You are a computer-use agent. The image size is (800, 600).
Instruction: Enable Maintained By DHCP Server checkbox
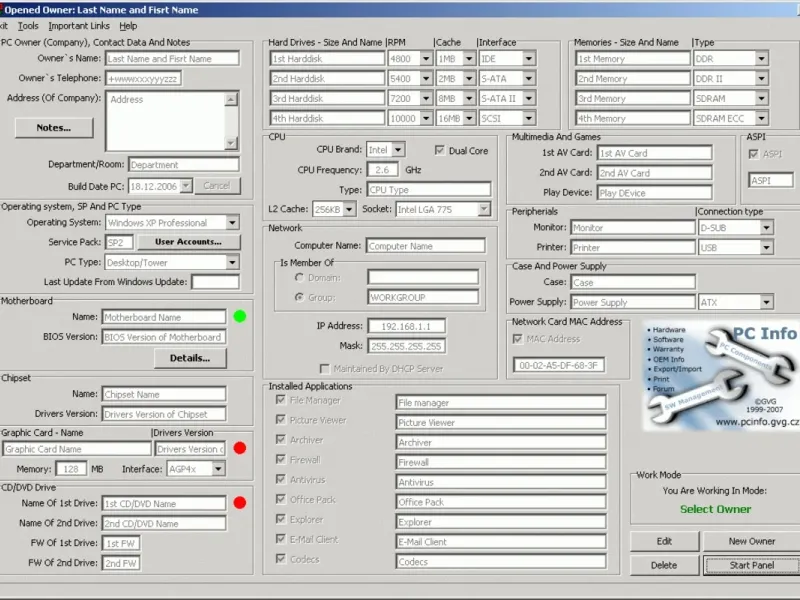325,369
